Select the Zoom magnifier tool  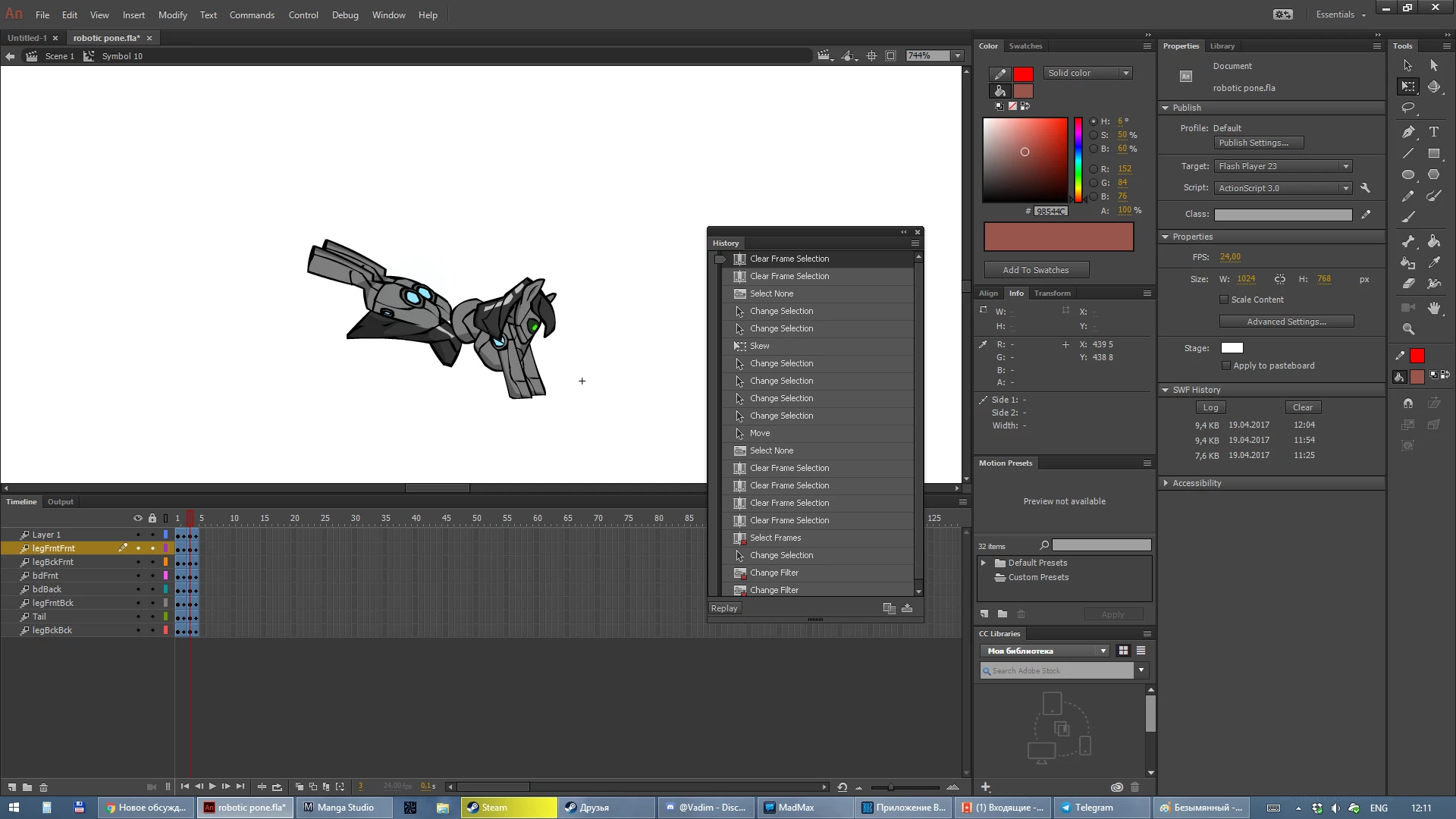(x=1408, y=329)
